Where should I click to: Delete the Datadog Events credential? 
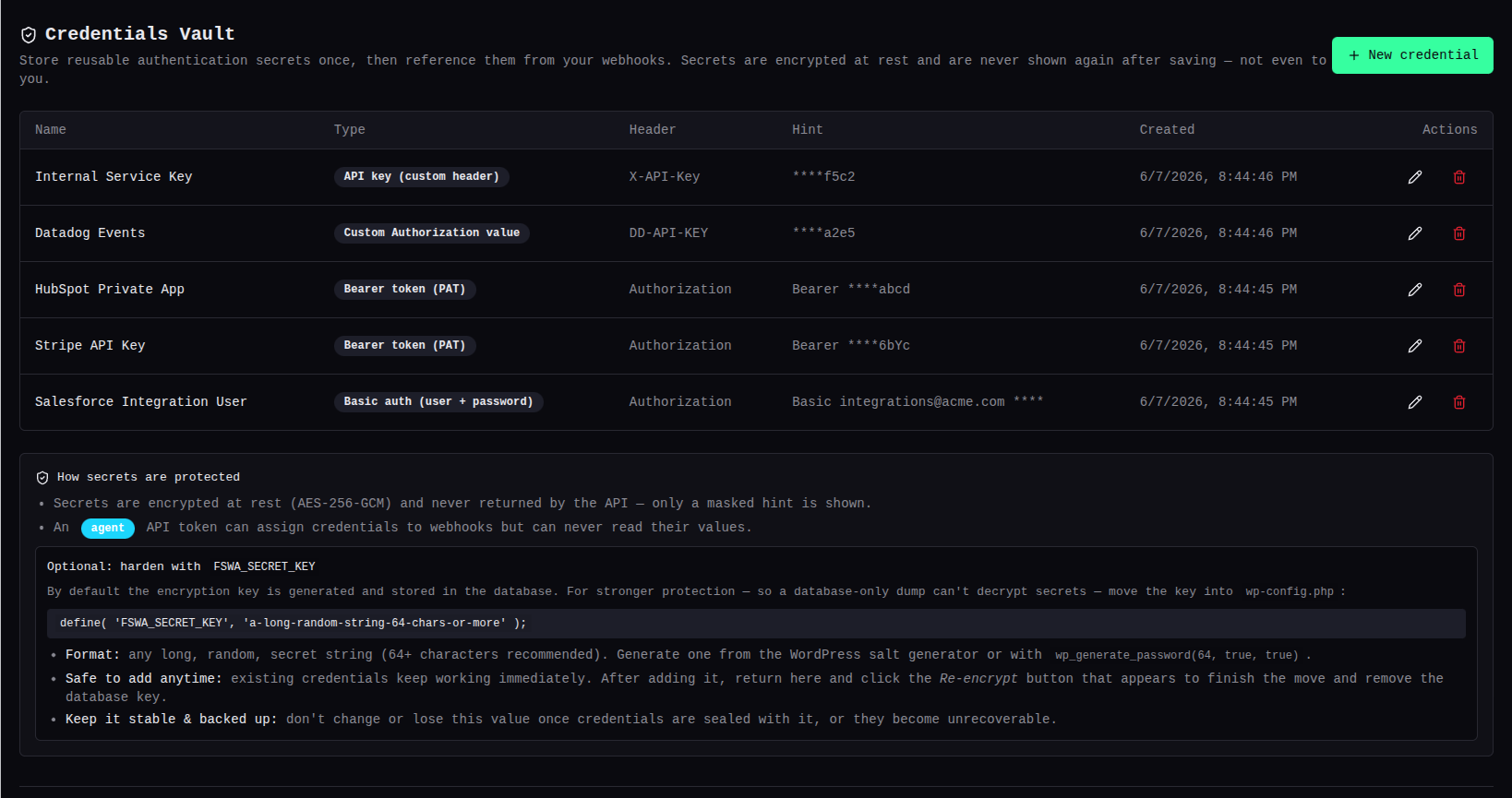1459,233
